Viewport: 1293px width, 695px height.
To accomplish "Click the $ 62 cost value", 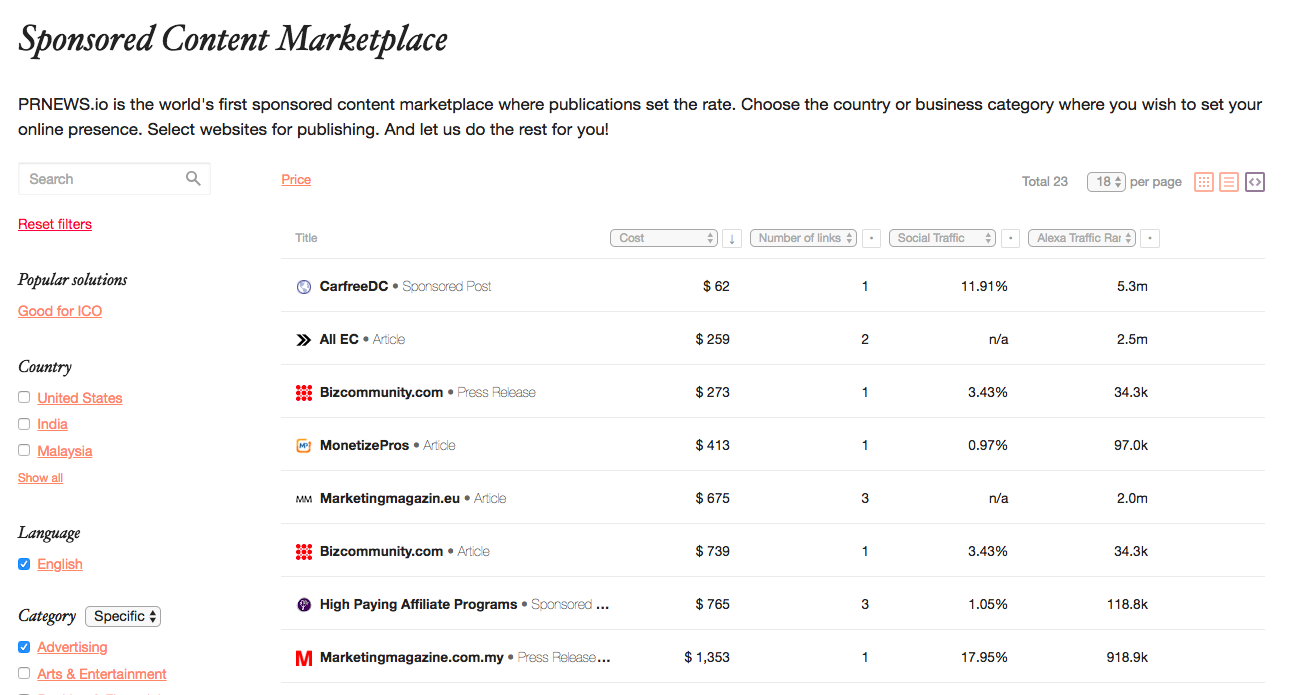I will point(716,286).
